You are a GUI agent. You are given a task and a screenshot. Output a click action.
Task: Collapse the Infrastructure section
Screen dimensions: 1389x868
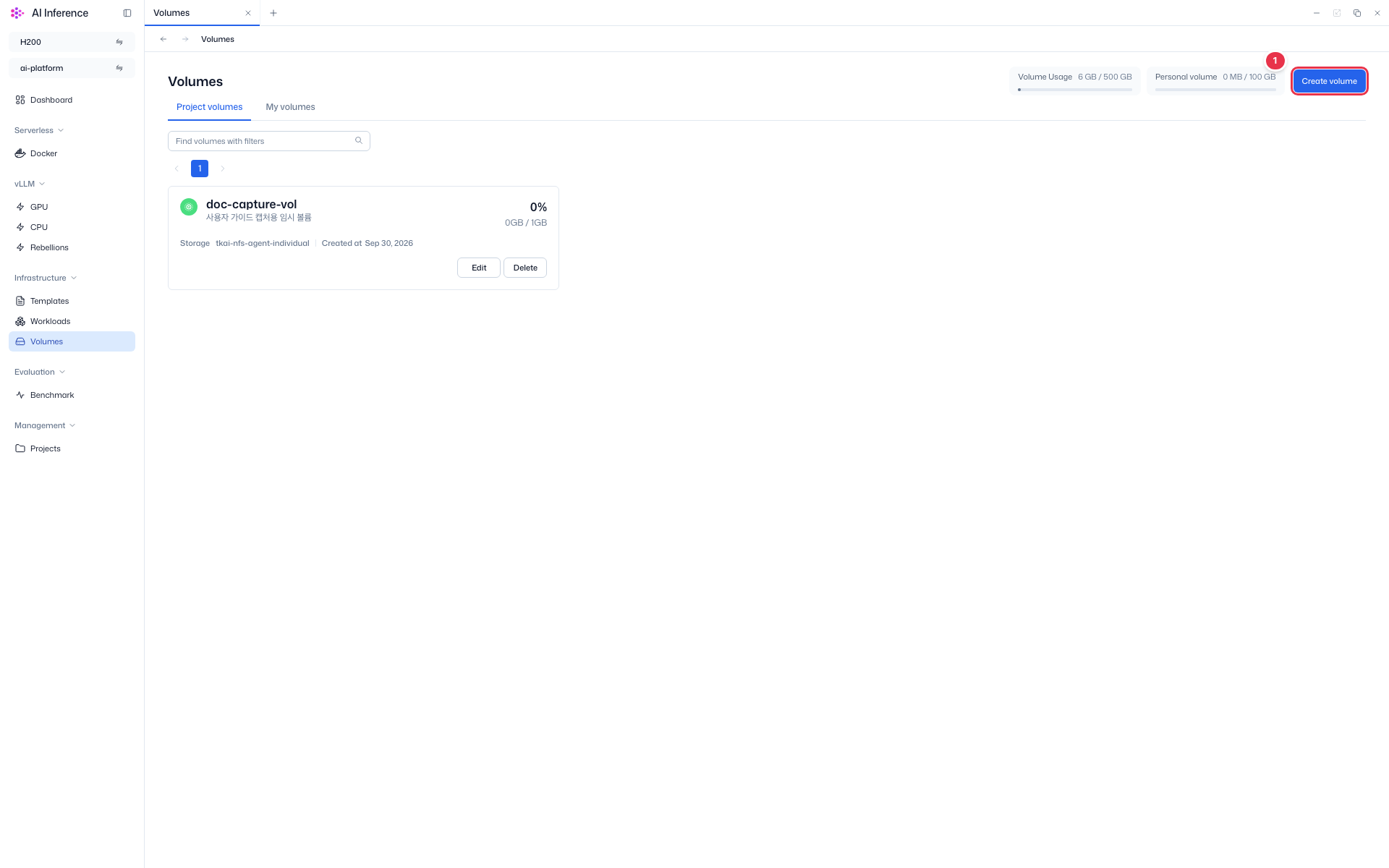click(46, 278)
